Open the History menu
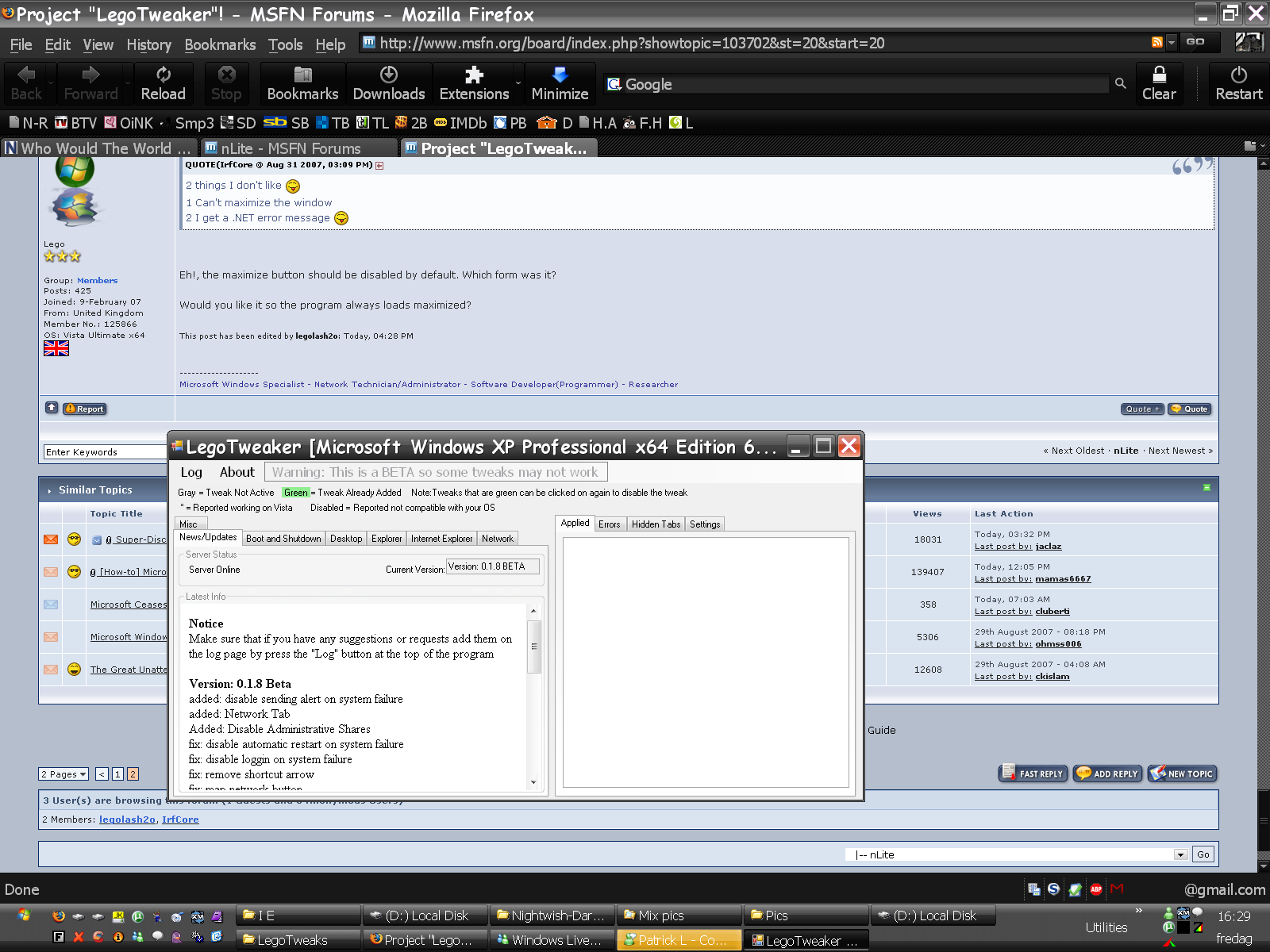 coord(148,44)
